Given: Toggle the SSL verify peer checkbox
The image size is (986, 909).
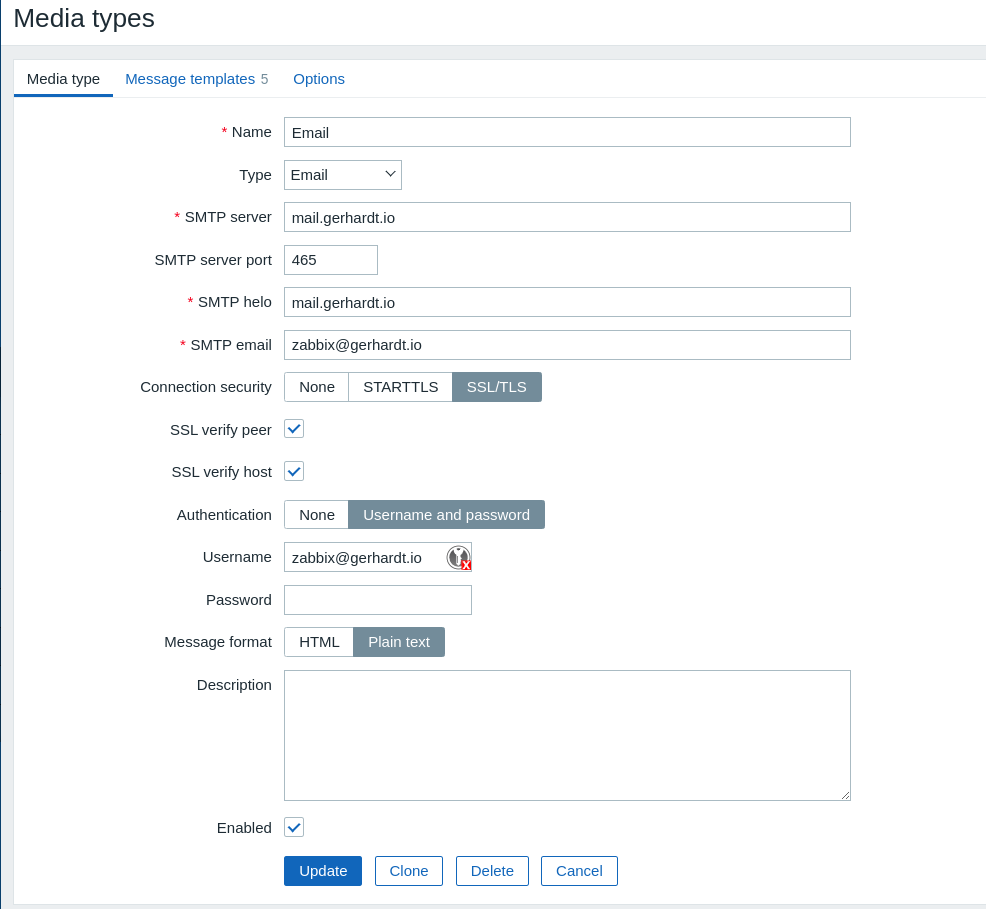Looking at the screenshot, I should (x=294, y=429).
